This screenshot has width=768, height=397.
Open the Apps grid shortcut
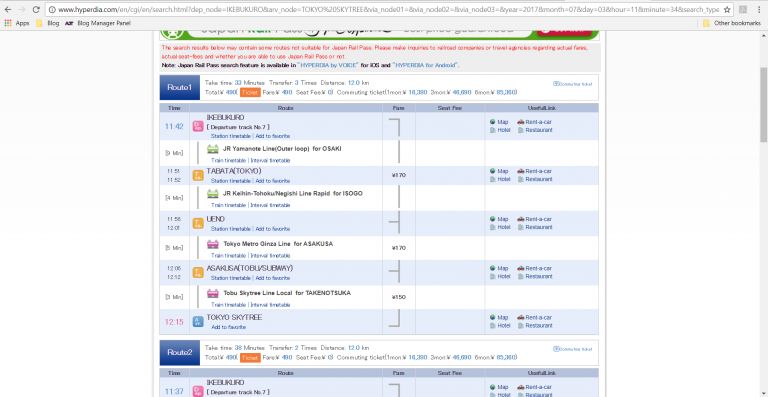[x=17, y=23]
